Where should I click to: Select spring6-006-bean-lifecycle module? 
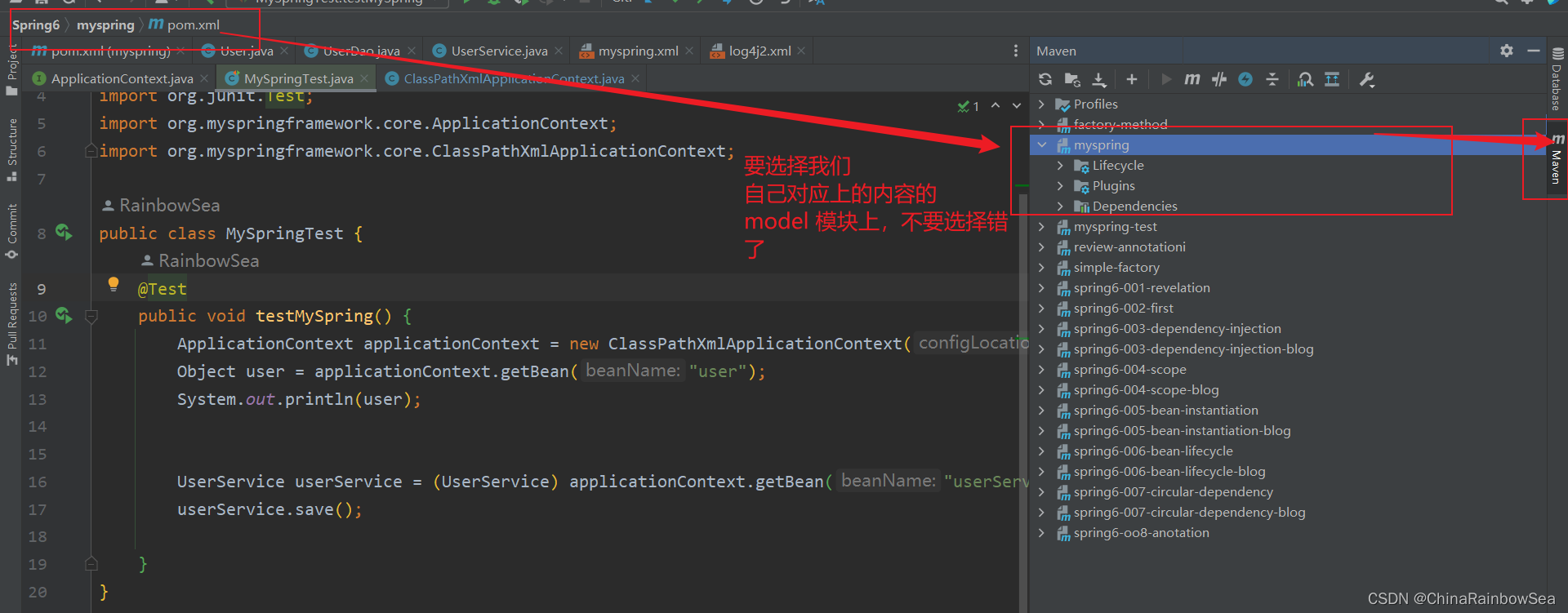pos(1153,451)
